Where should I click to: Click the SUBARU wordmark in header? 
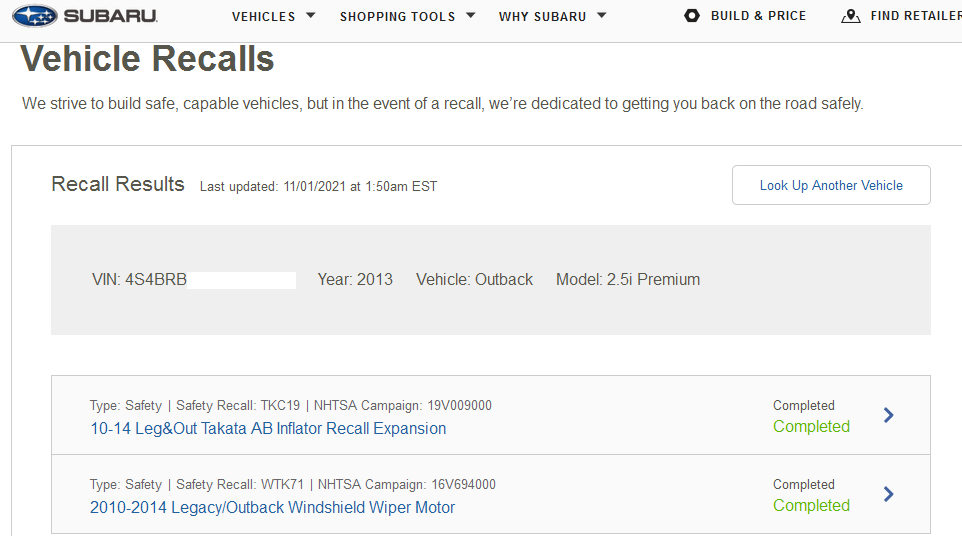[x=110, y=16]
